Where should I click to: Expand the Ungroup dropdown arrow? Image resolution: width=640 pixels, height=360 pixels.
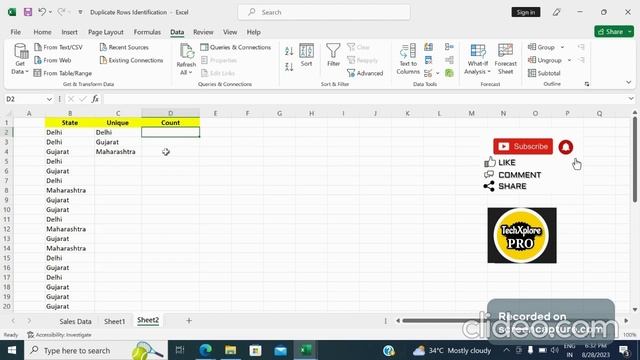click(x=569, y=60)
